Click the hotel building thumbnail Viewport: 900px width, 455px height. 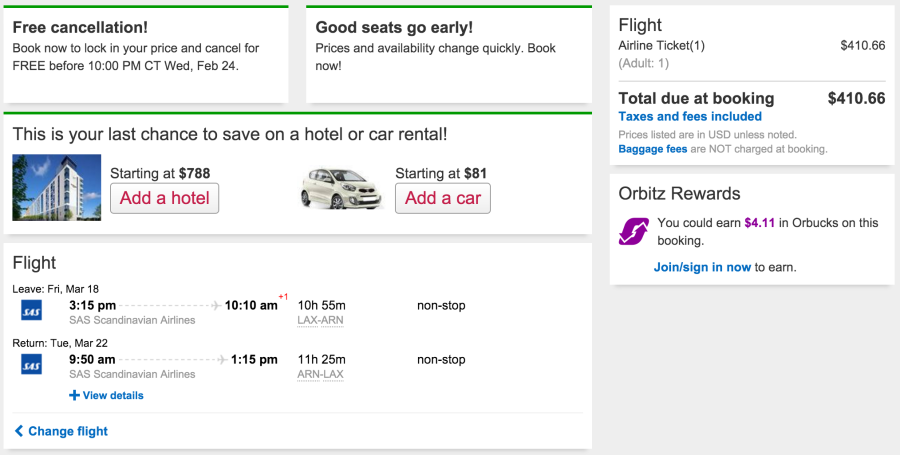(56, 187)
